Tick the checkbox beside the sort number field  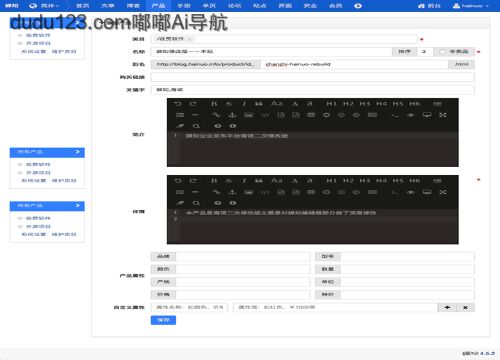tap(442, 52)
